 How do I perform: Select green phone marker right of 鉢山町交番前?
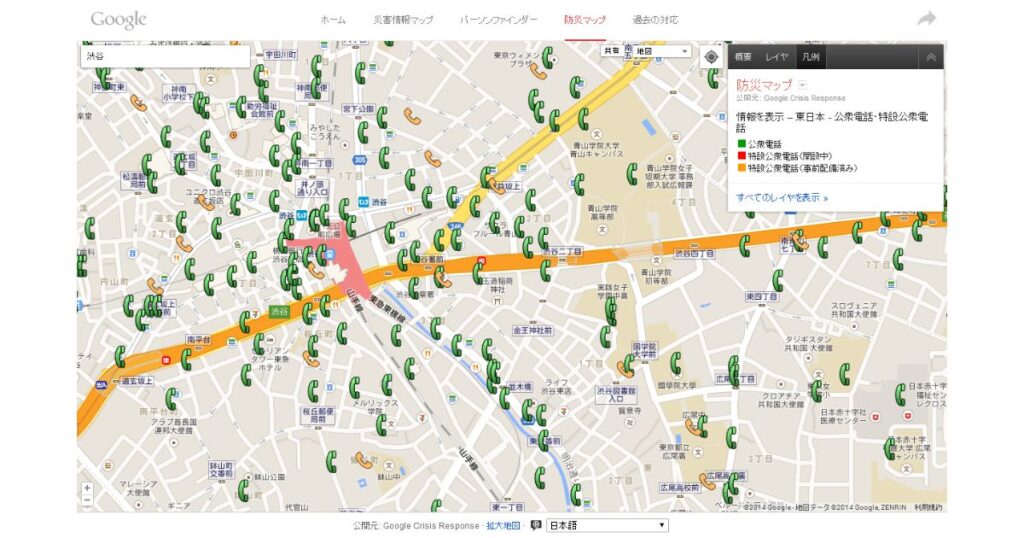click(244, 489)
